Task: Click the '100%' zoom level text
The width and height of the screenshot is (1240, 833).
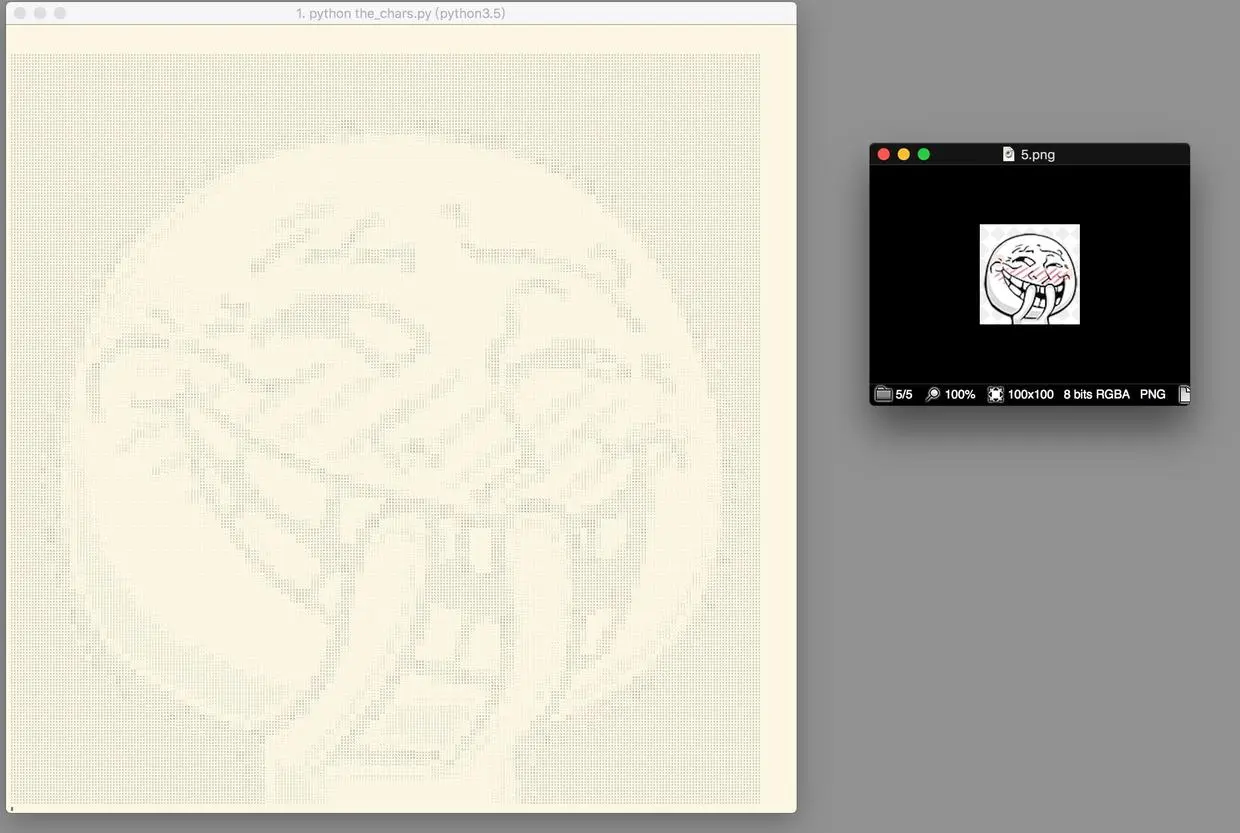Action: (960, 395)
